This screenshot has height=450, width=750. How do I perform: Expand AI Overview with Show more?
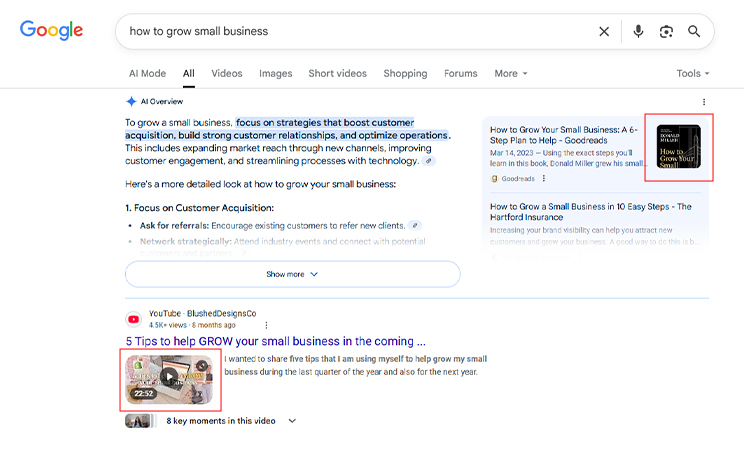point(293,274)
